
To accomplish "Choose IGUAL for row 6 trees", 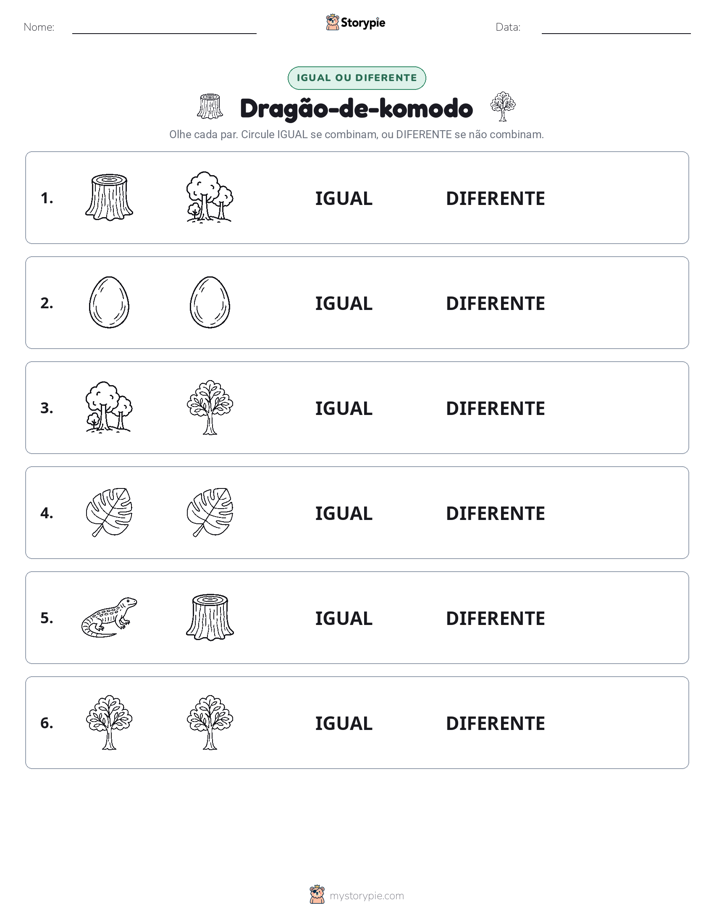I will [x=343, y=723].
